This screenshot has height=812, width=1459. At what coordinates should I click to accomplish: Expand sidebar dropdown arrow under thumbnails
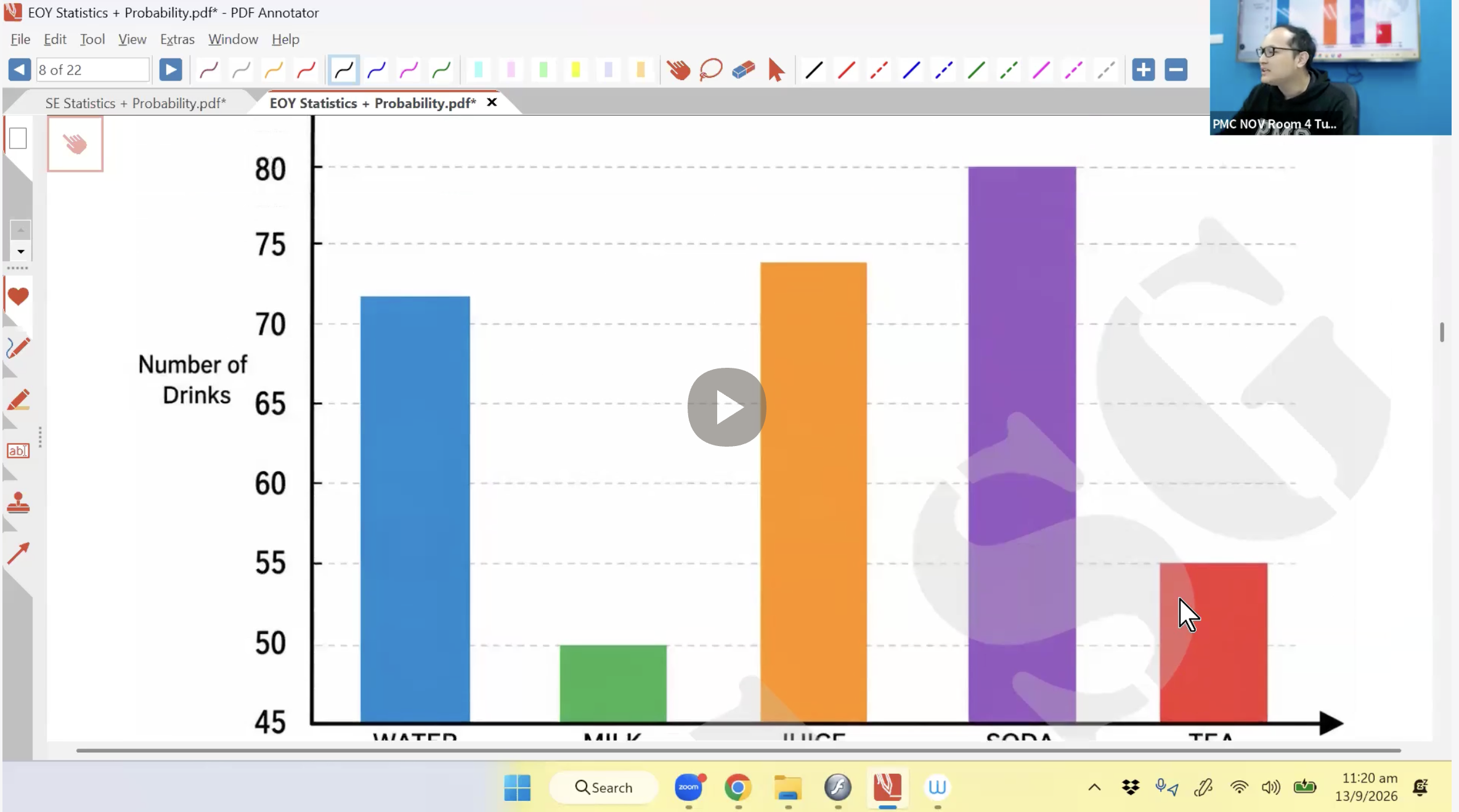point(20,251)
